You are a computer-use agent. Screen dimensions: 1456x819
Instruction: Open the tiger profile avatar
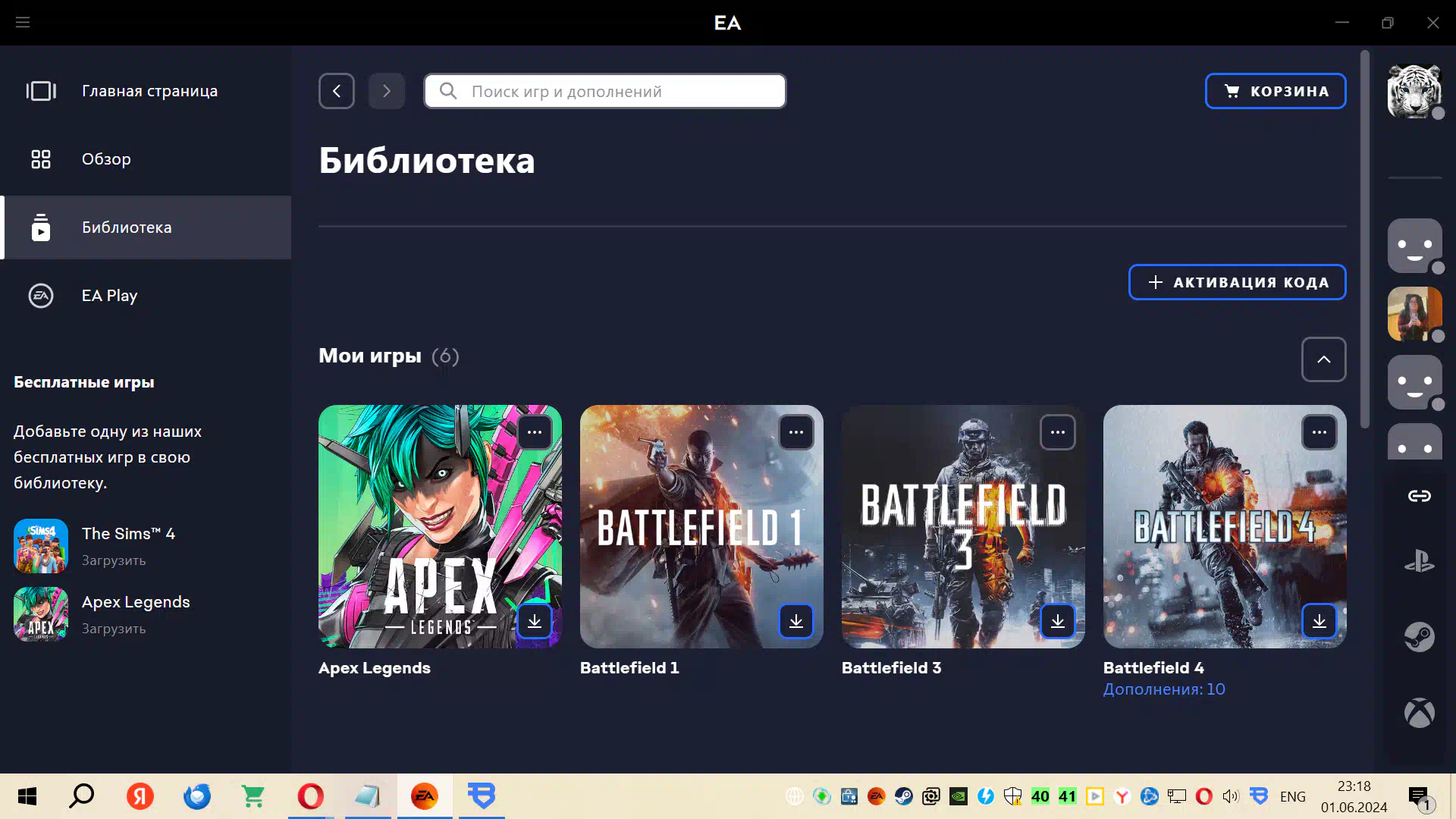point(1415,91)
